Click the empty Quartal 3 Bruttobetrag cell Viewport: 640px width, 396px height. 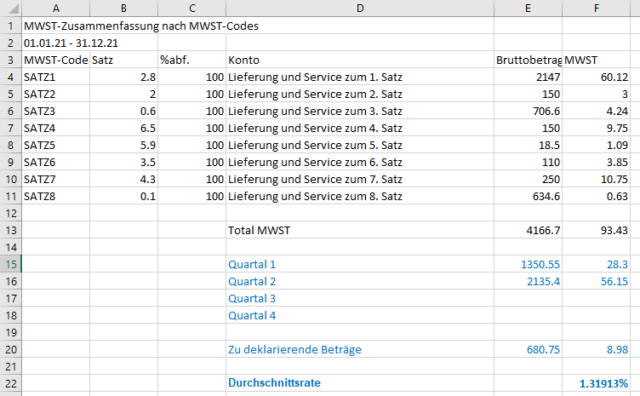point(528,298)
